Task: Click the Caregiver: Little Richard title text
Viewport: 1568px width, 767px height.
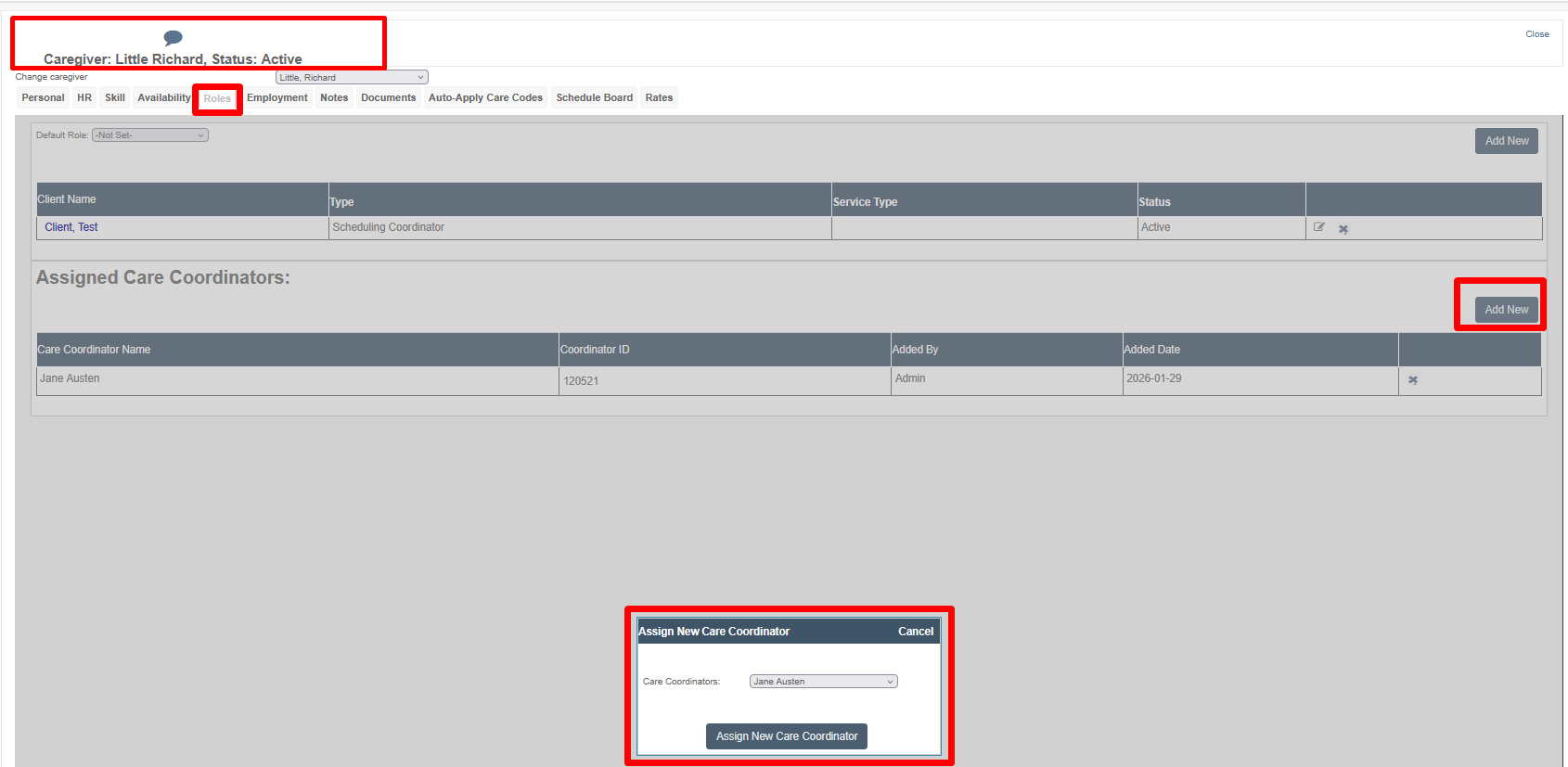Action: click(173, 59)
